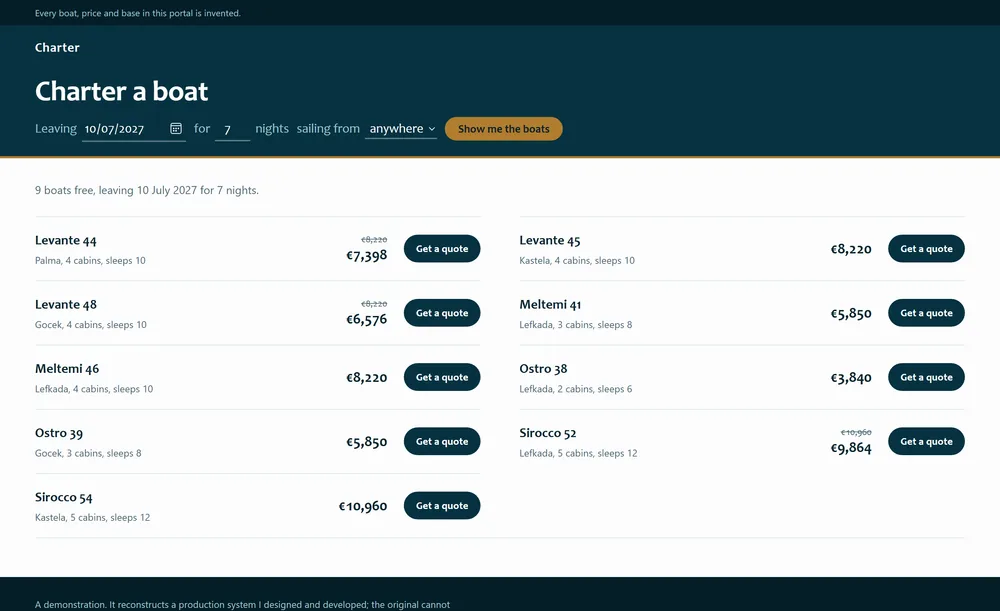Select the Sirocco 52 boat name
Viewport: 1000px width, 611px height.
pyautogui.click(x=548, y=433)
